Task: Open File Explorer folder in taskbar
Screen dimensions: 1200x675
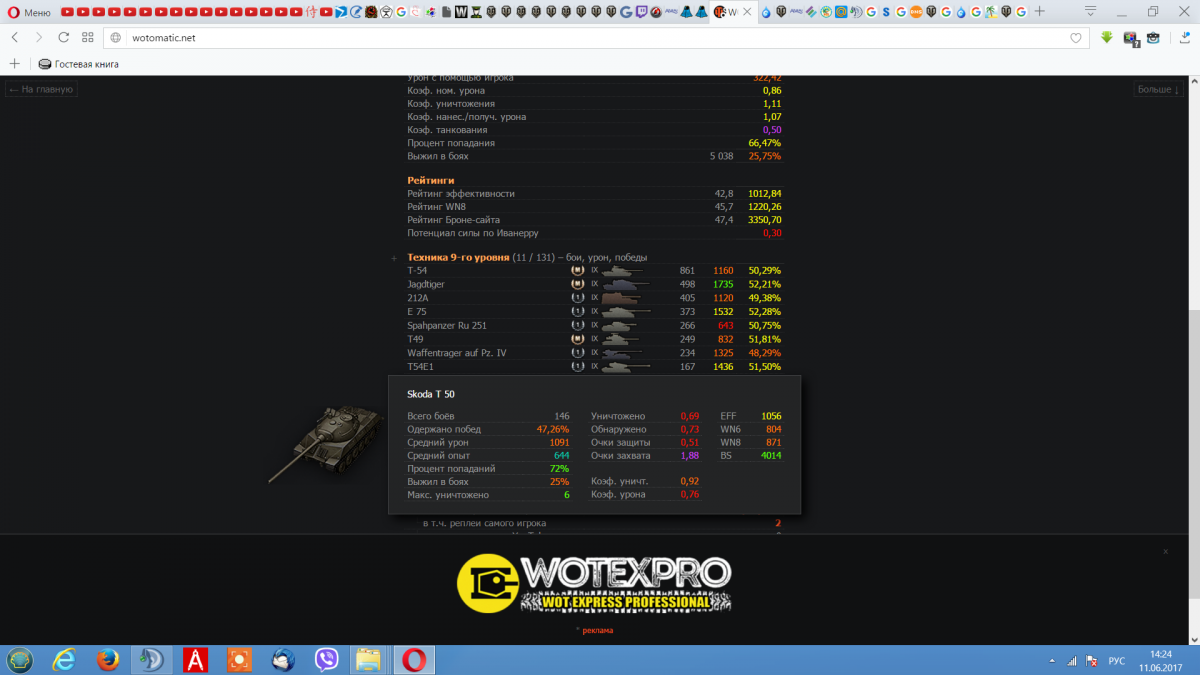Action: (x=369, y=660)
